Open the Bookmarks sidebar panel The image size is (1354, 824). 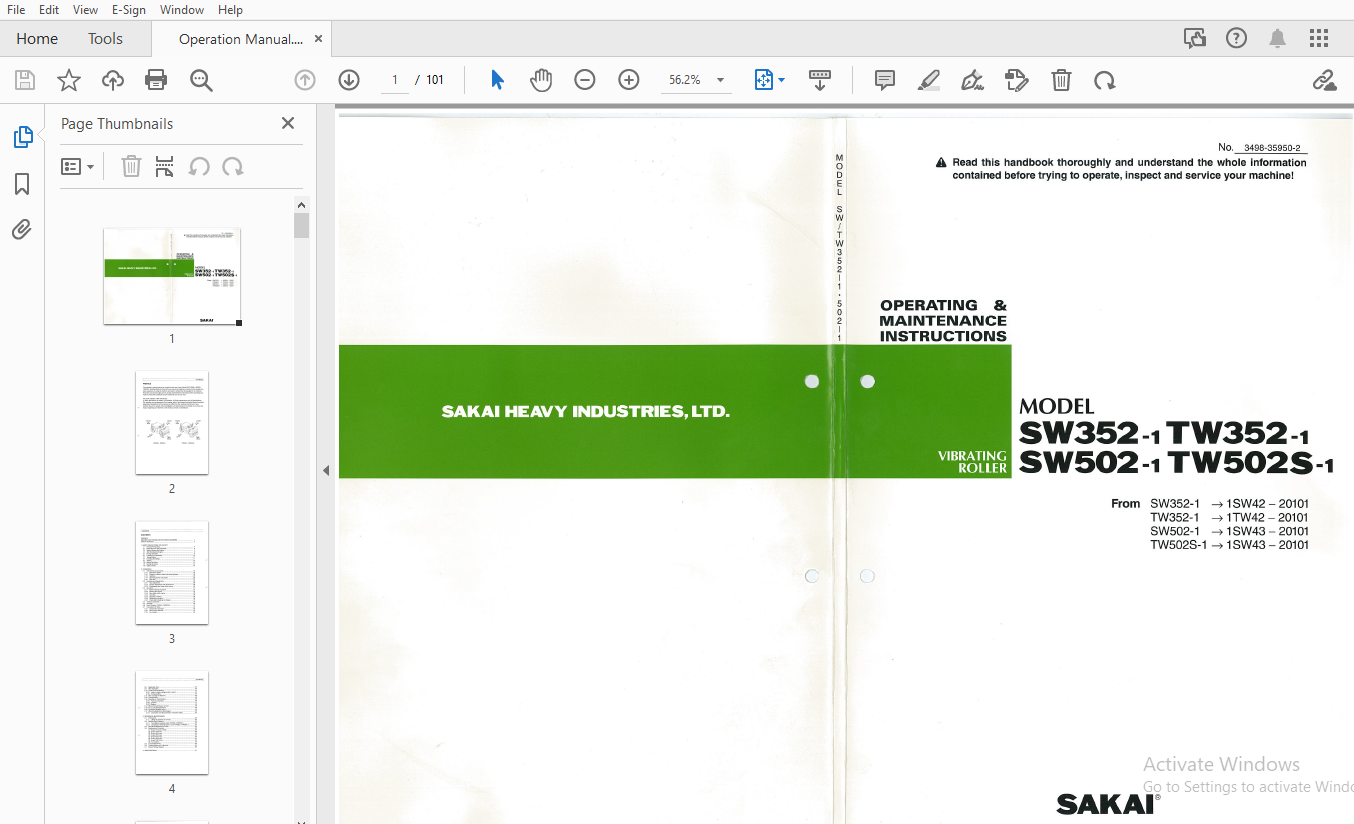point(22,184)
